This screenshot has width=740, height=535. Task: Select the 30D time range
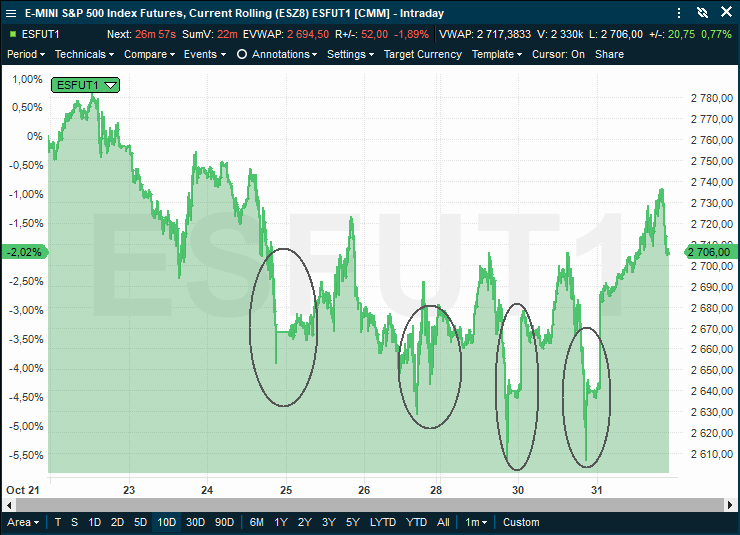(195, 522)
